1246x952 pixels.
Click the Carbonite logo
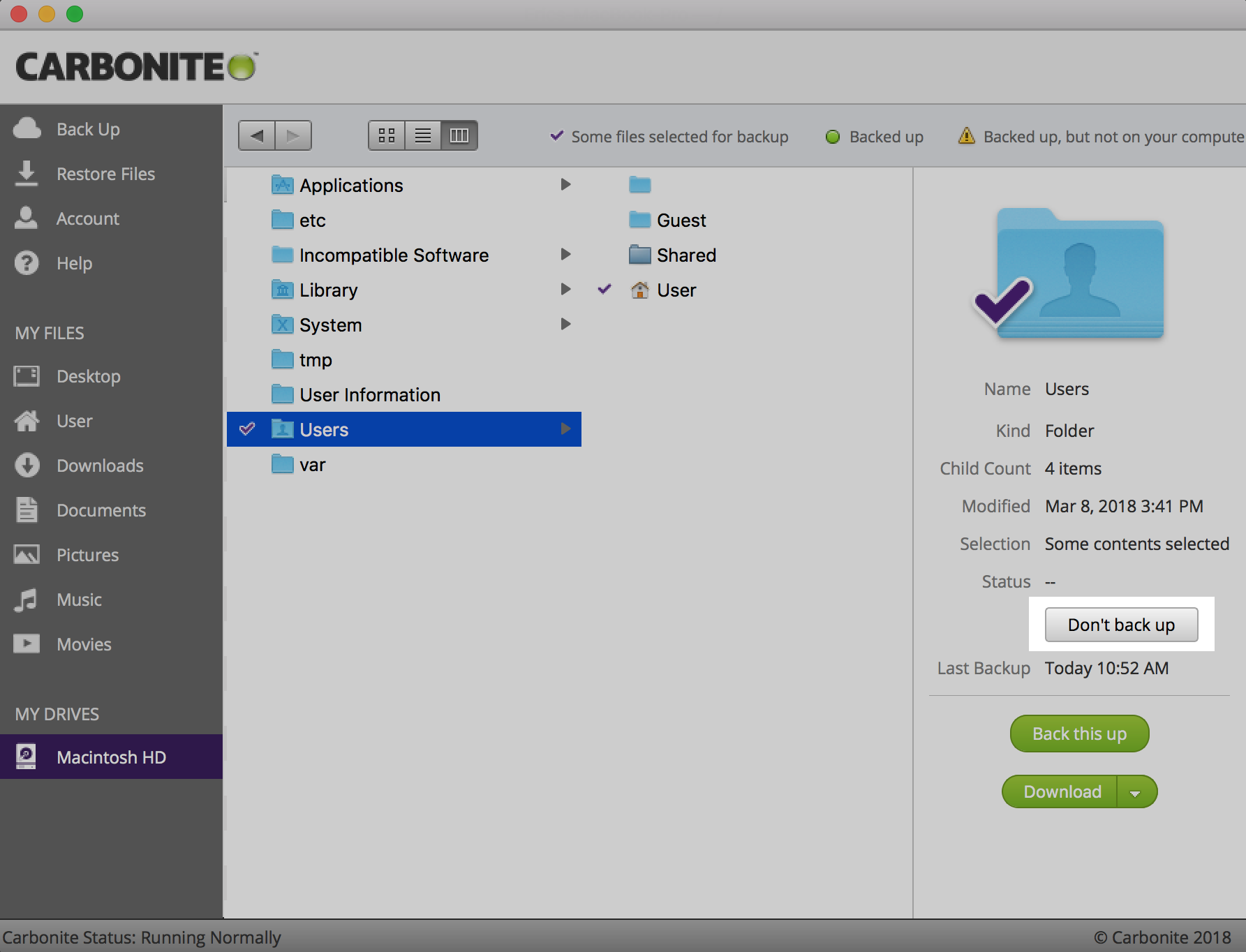pyautogui.click(x=136, y=67)
